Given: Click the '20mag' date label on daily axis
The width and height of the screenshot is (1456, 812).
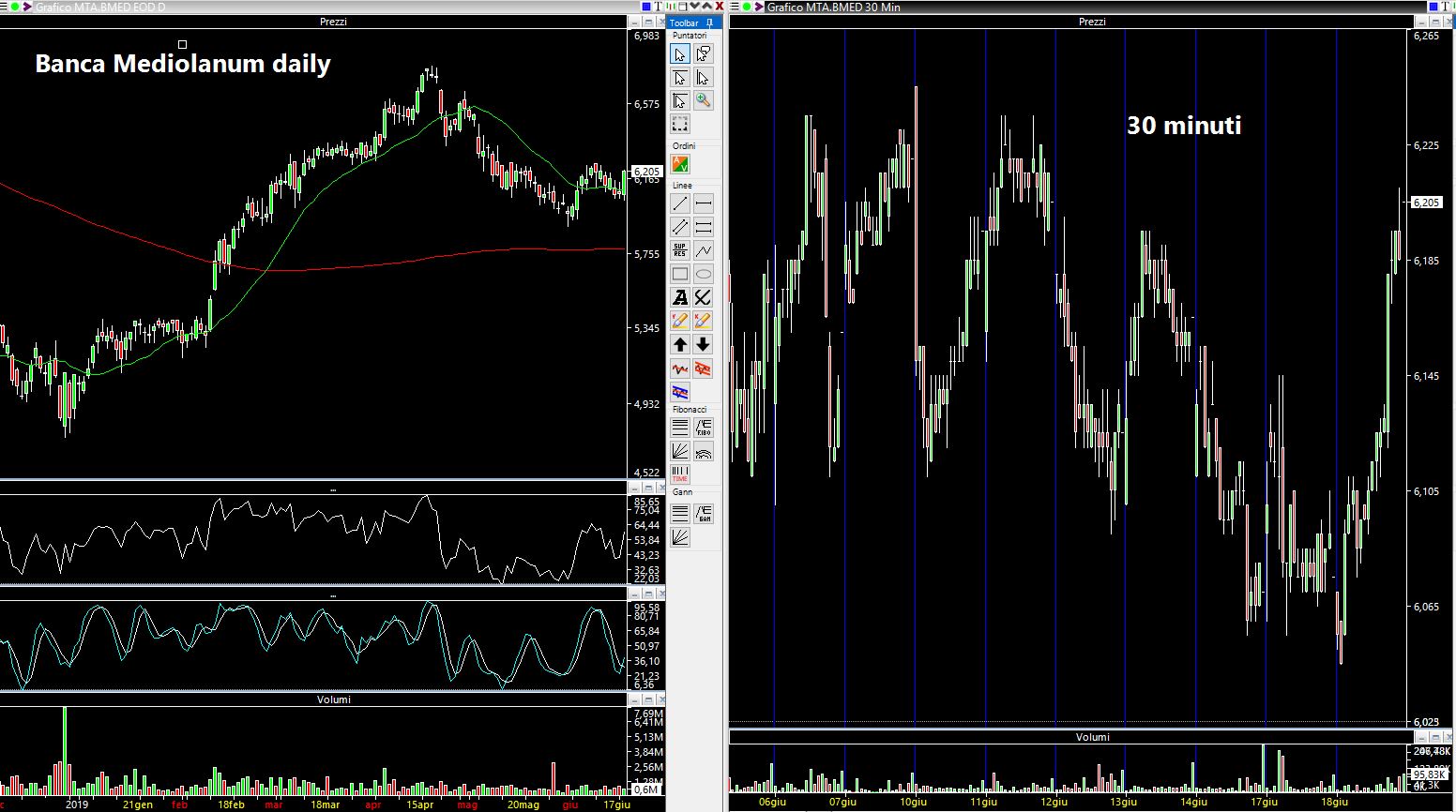Looking at the screenshot, I should click(523, 804).
